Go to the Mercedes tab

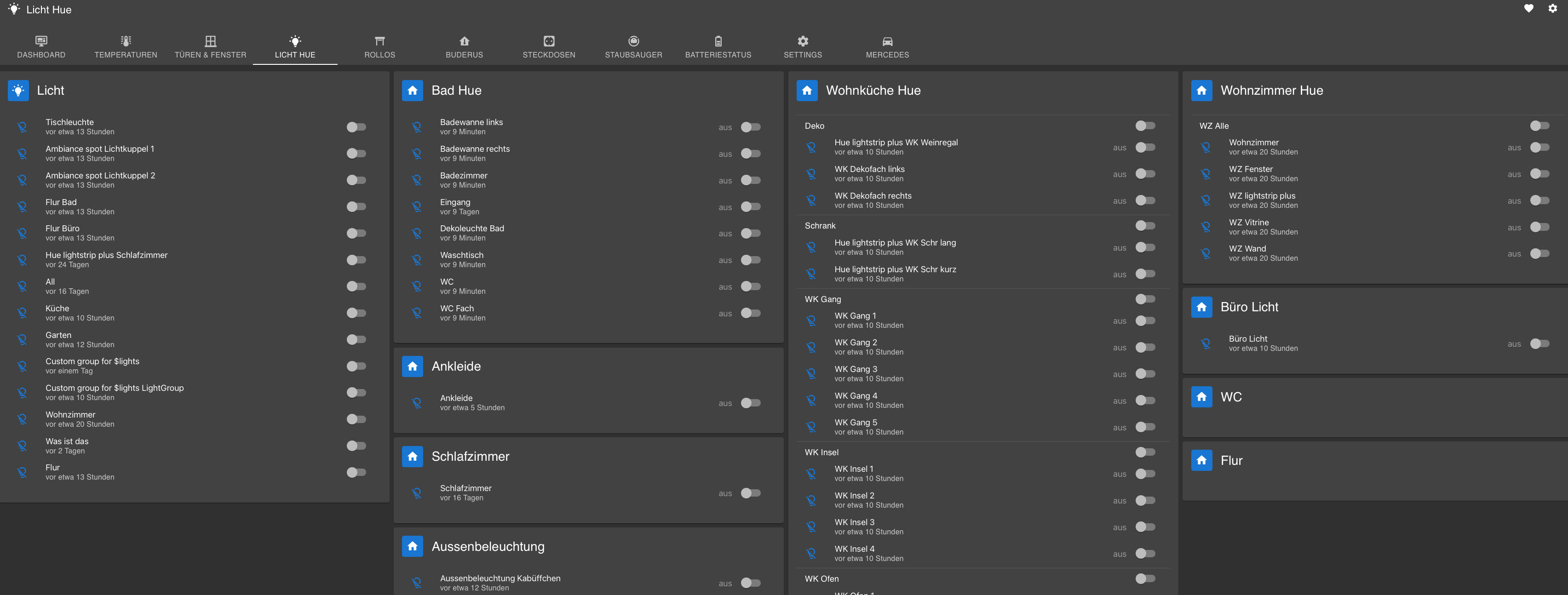887,47
